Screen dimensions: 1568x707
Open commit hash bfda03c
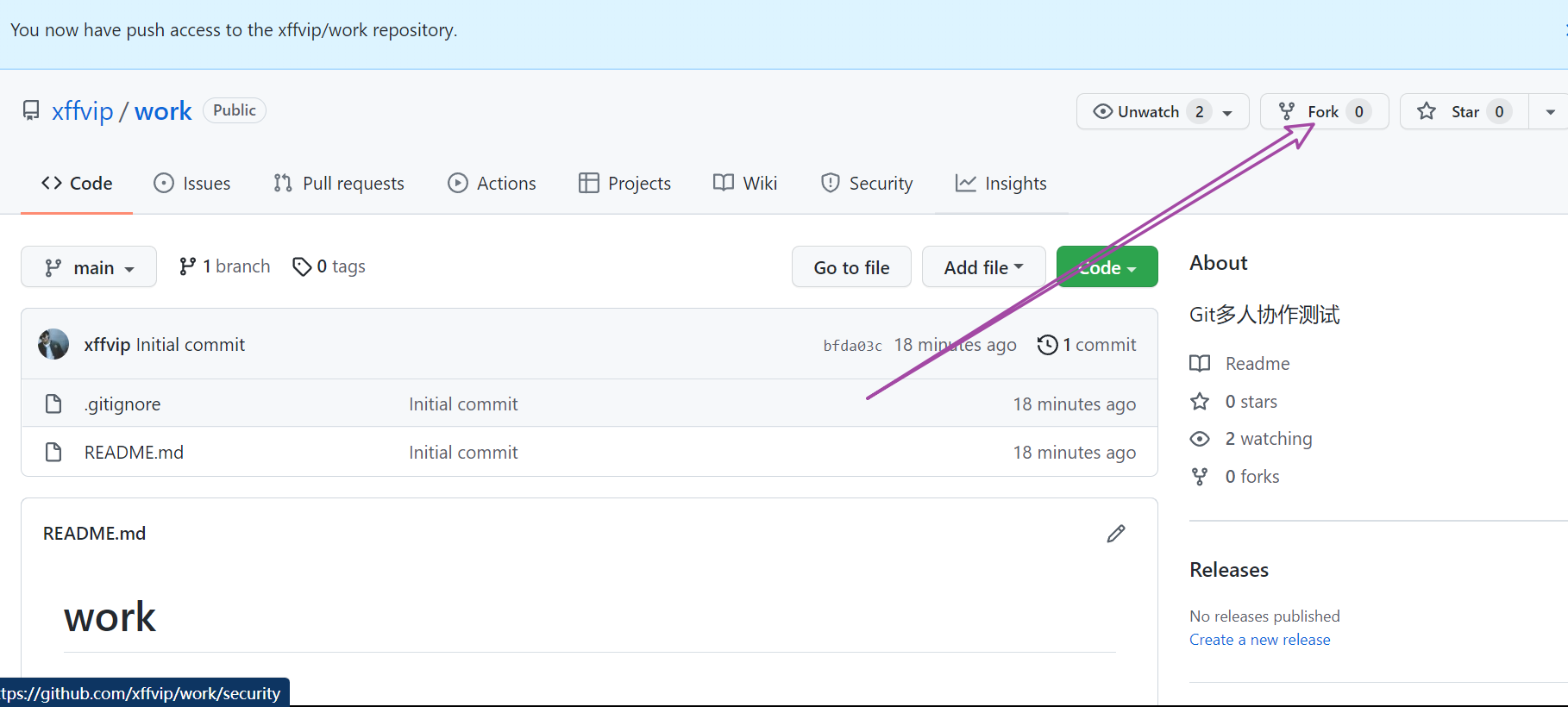point(852,346)
